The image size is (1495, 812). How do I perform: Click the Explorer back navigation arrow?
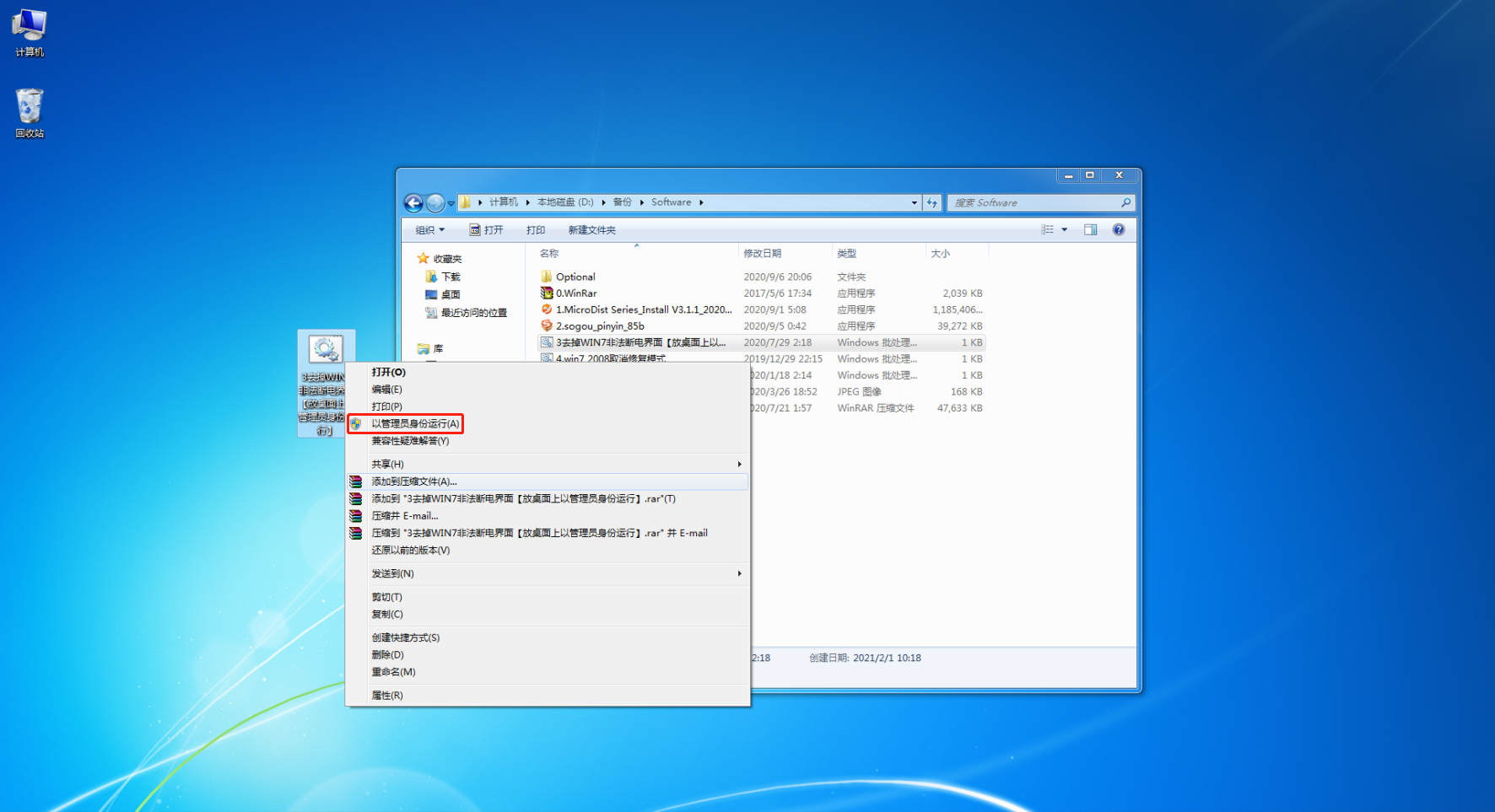pyautogui.click(x=413, y=203)
